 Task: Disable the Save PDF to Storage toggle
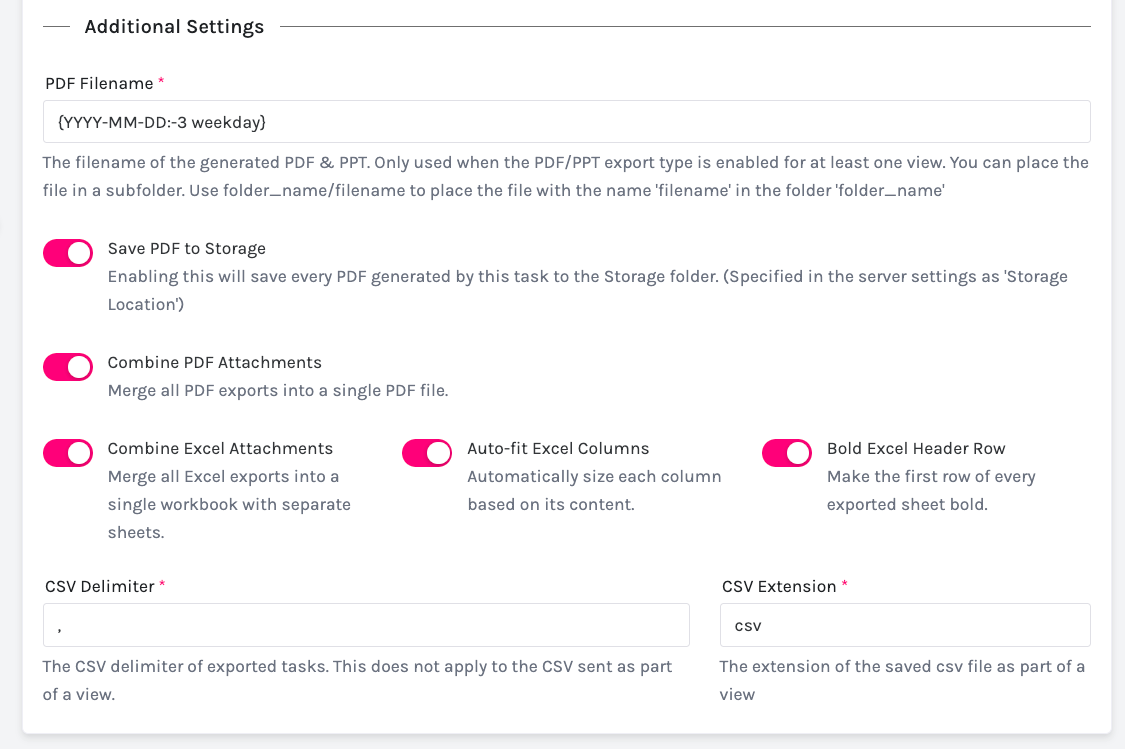point(68,253)
